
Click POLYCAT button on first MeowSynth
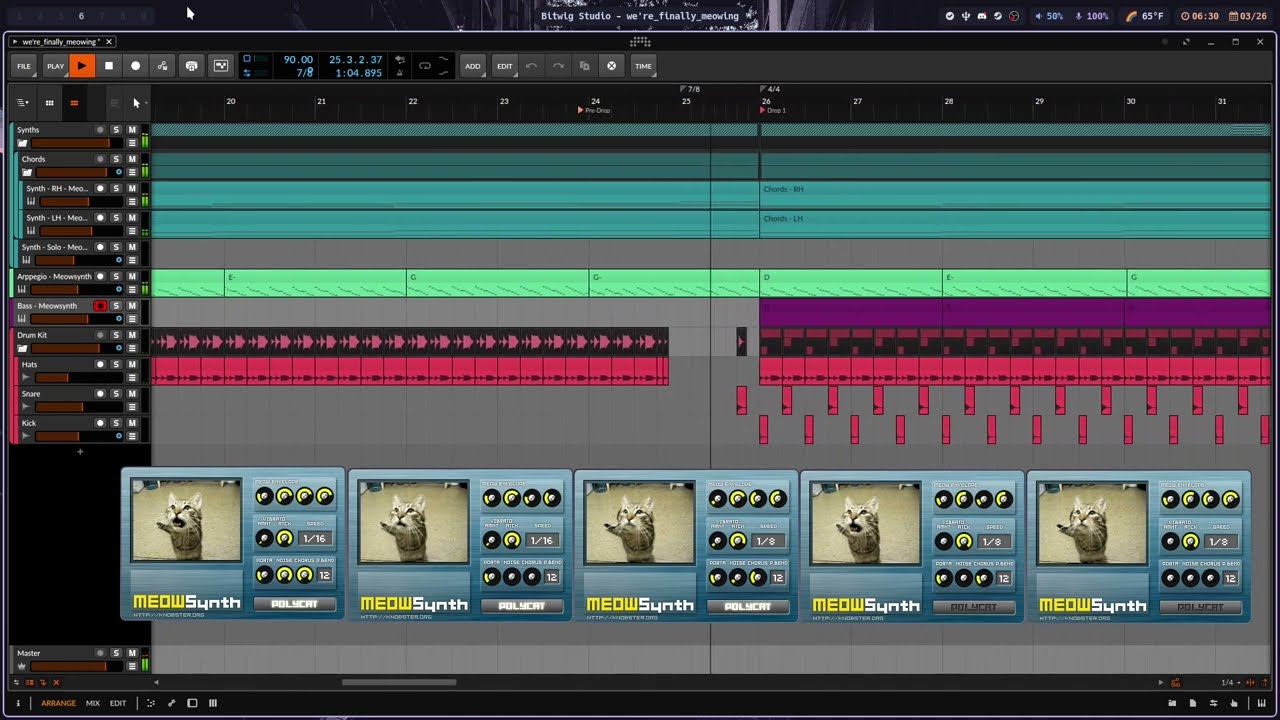[295, 604]
